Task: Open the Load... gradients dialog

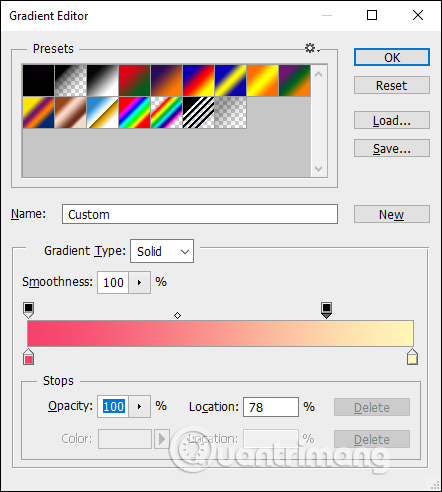Action: 392,120
